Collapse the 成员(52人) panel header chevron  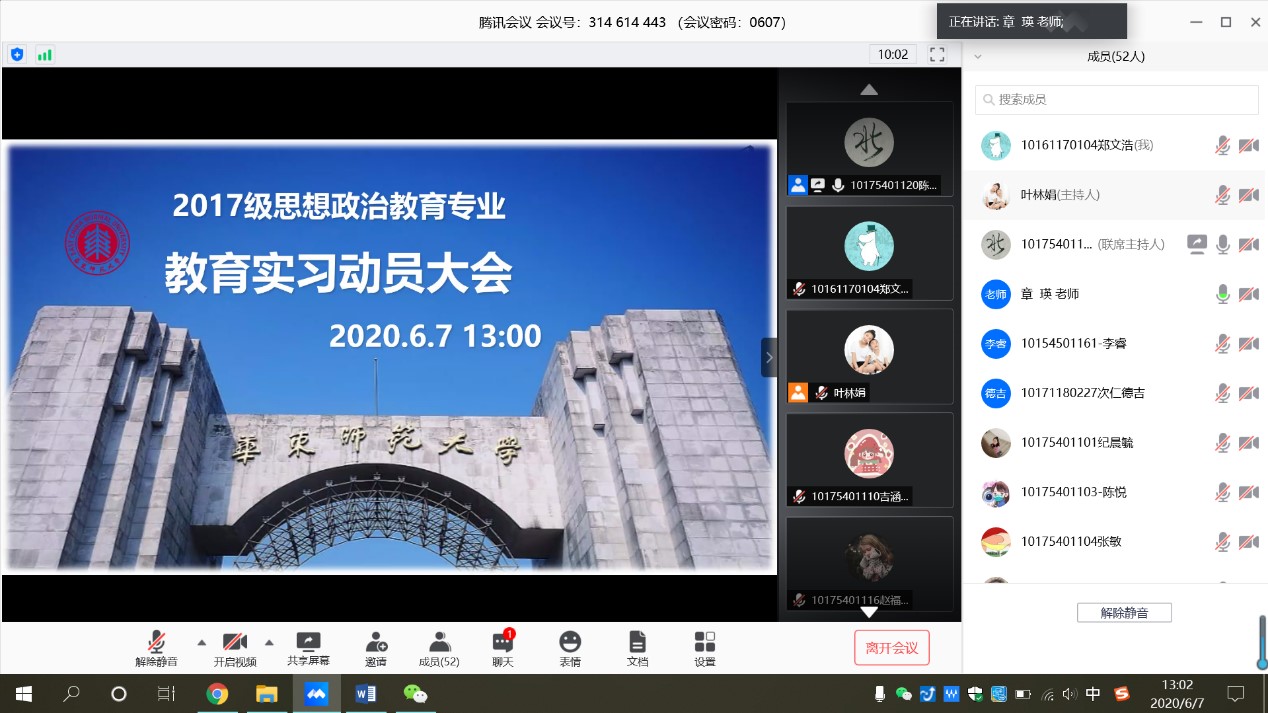coord(978,57)
